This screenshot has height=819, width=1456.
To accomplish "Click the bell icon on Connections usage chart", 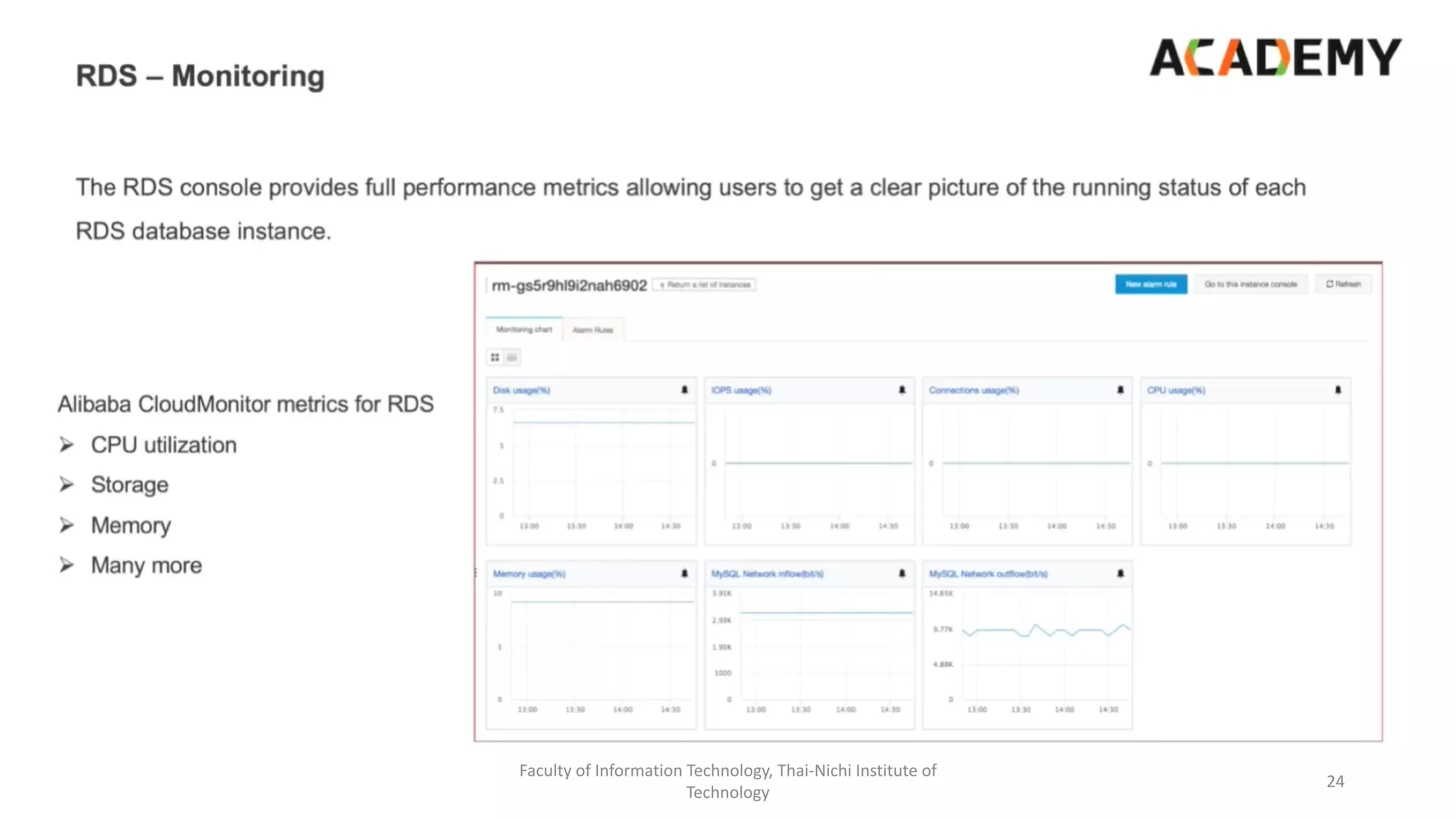I will pos(1120,390).
